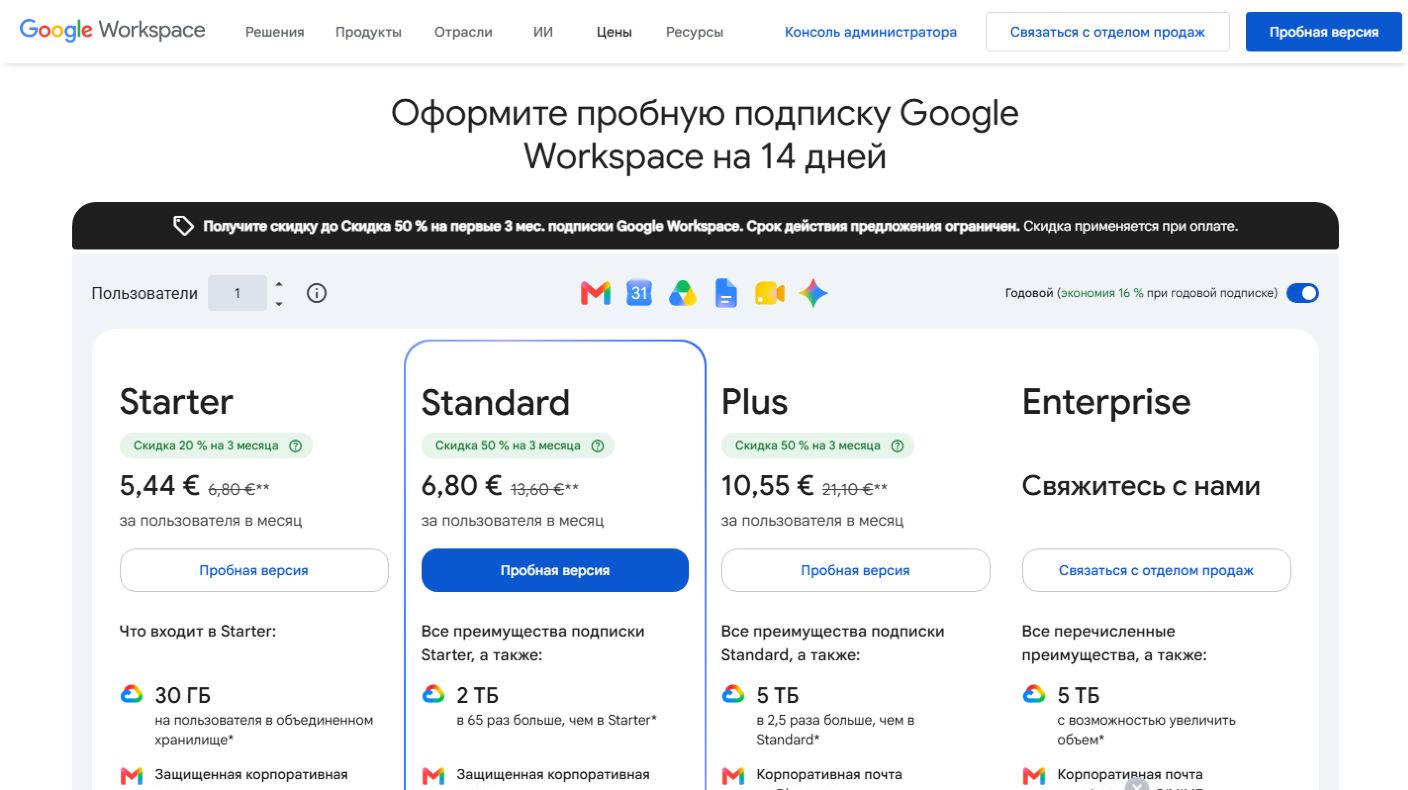Click the Gemini sparkle icon
The width and height of the screenshot is (1408, 790).
pos(813,293)
